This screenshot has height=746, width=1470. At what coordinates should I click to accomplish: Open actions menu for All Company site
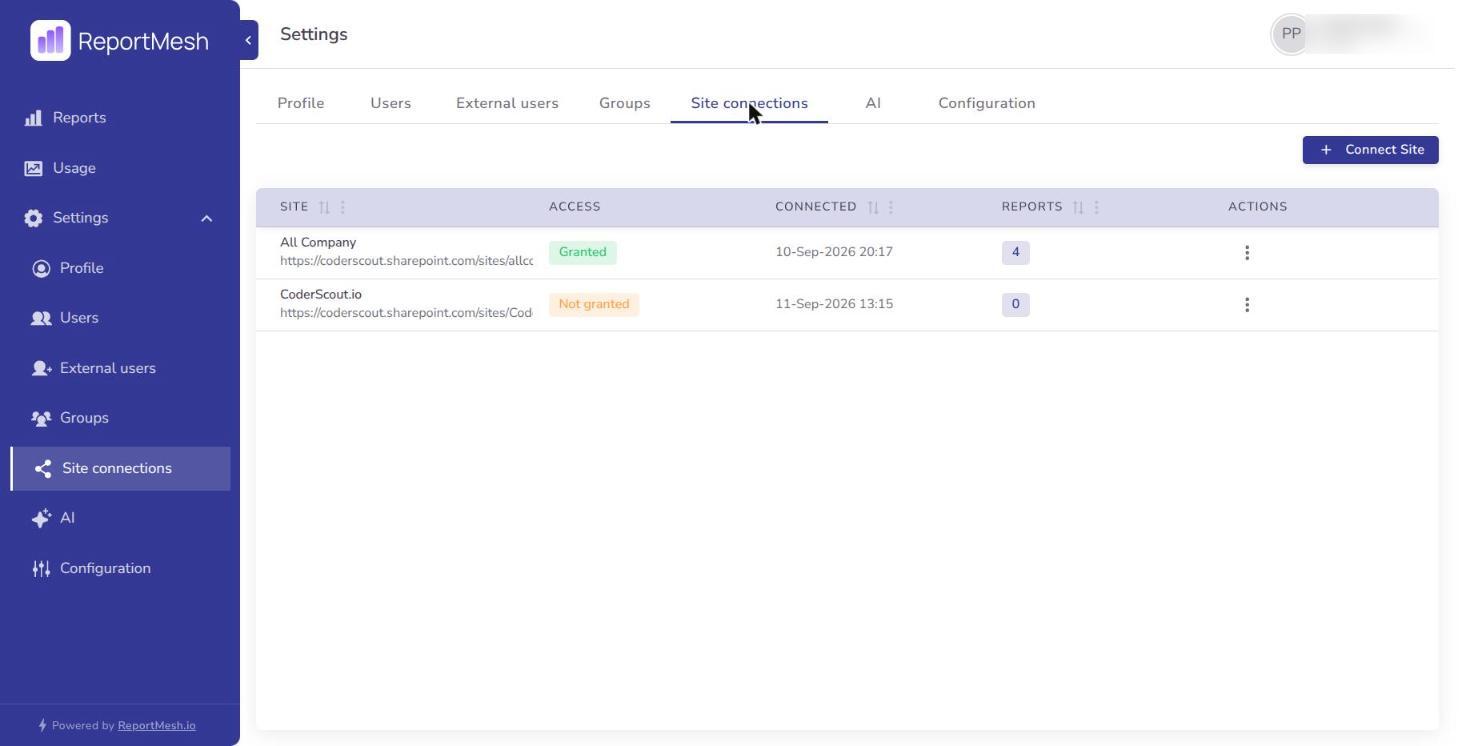pyautogui.click(x=1247, y=253)
